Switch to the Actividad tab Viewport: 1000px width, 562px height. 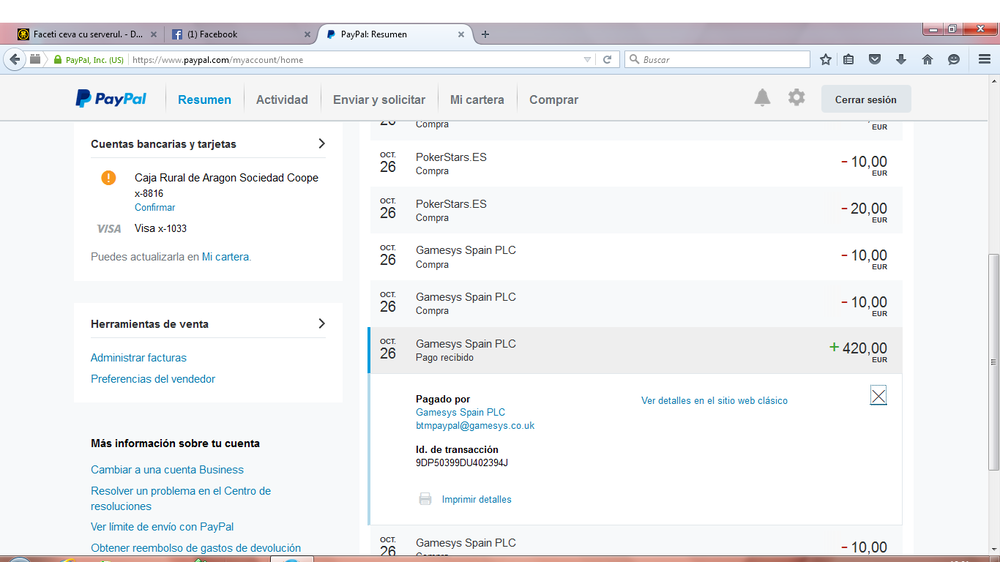click(x=282, y=100)
